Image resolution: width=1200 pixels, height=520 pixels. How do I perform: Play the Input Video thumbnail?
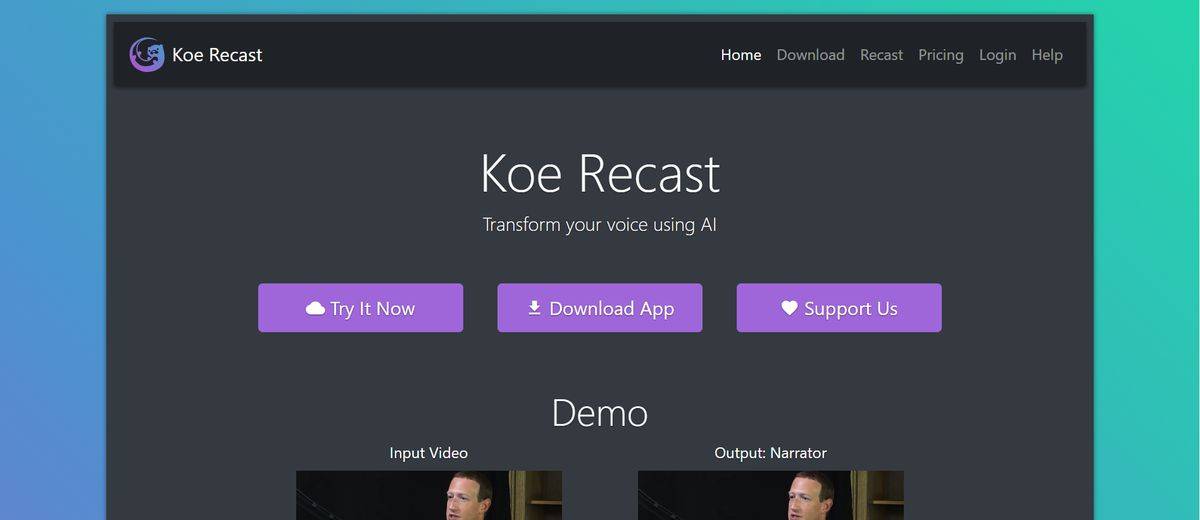click(429, 495)
